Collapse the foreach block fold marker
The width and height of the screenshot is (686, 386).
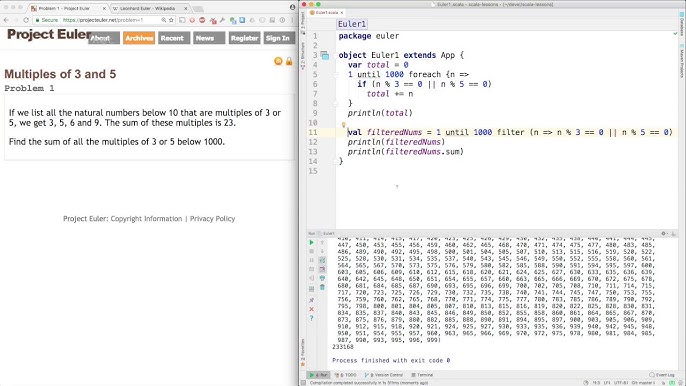(x=336, y=74)
